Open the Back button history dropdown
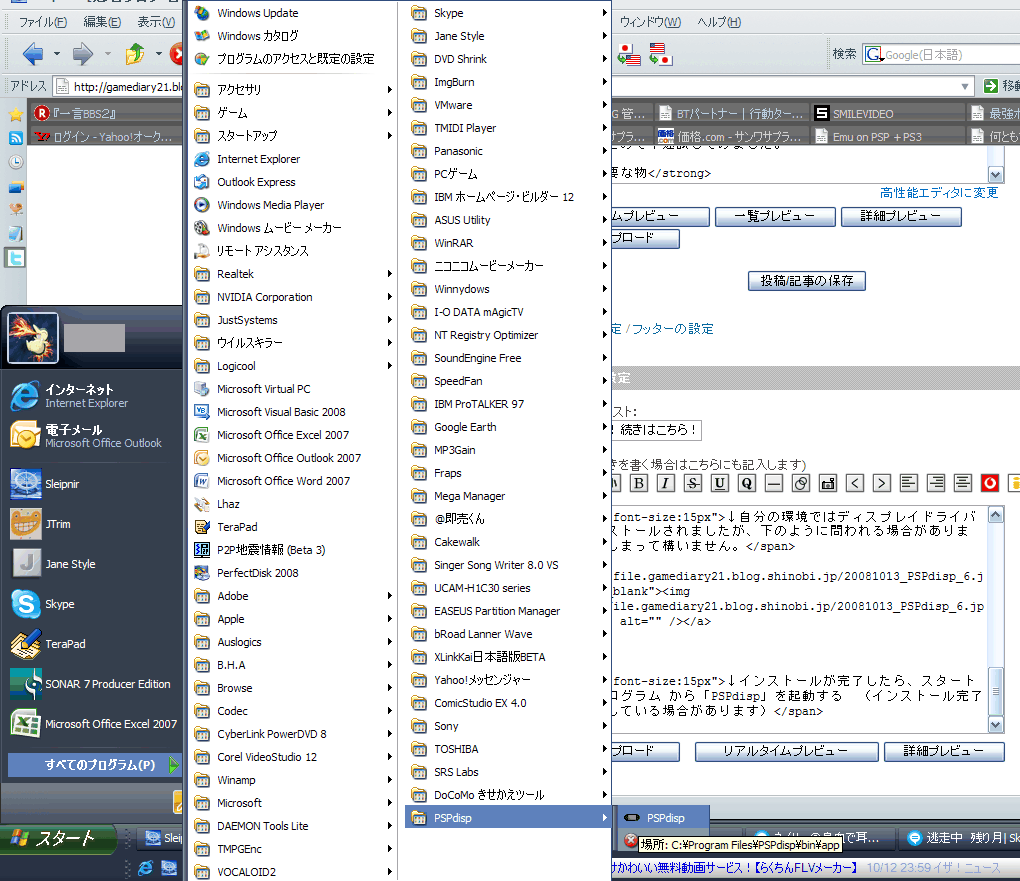Screen dimensions: 1020x881 click(57, 54)
